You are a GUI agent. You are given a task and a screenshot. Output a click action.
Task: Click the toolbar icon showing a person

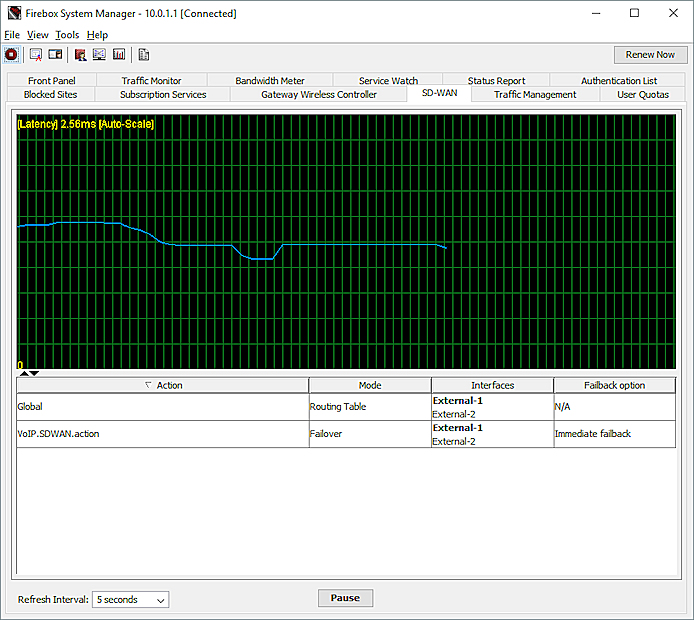click(x=81, y=54)
